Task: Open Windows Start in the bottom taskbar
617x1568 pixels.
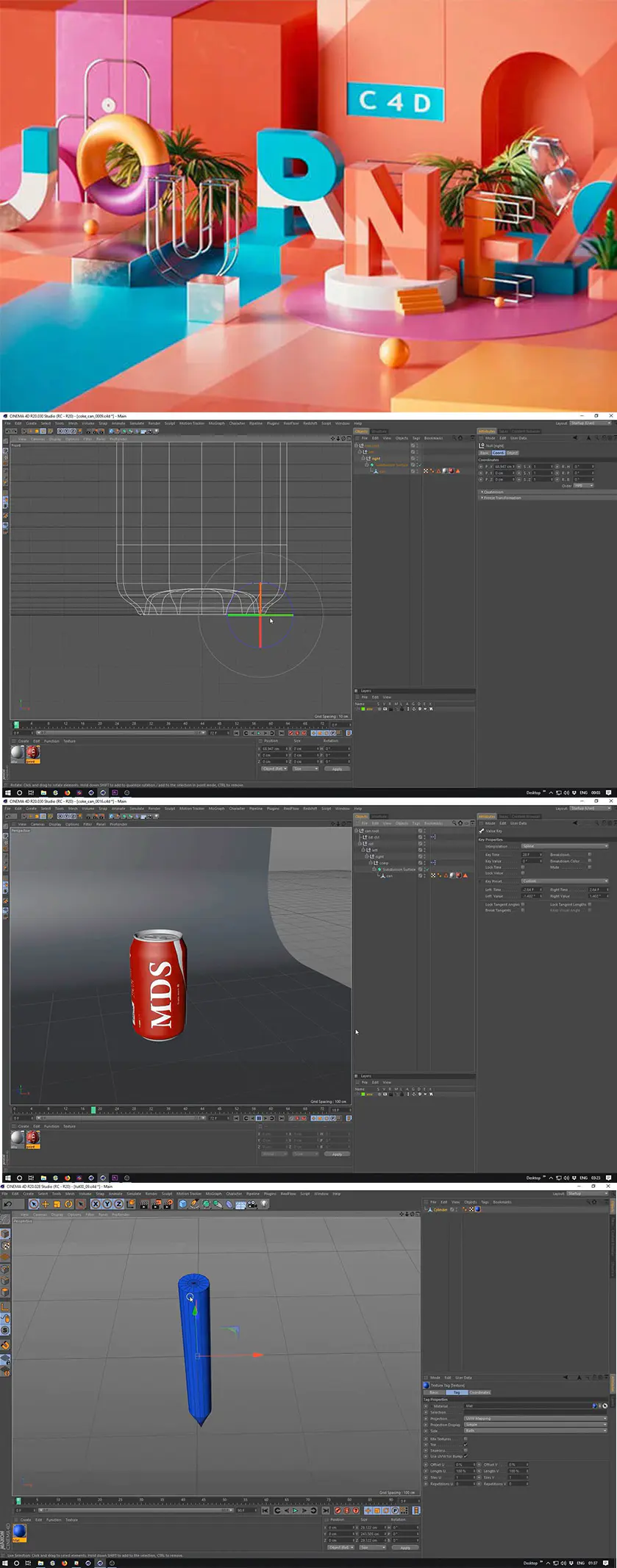Action: coord(5,1563)
